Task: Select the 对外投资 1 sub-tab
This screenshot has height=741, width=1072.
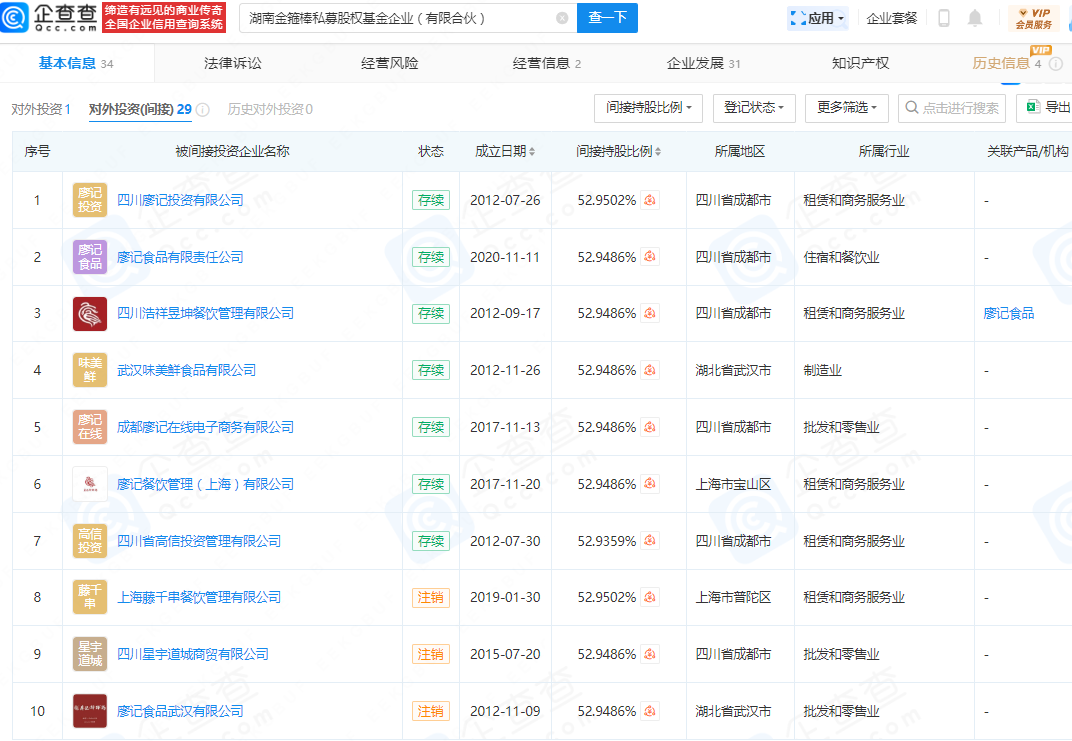Action: (x=41, y=109)
